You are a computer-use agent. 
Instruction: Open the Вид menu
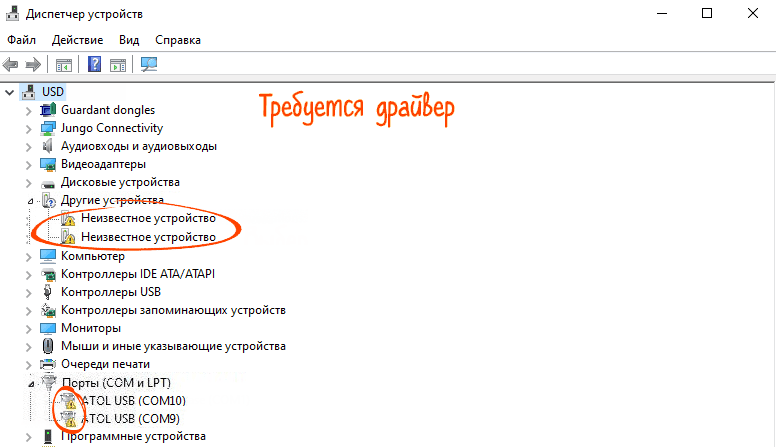pyautogui.click(x=129, y=40)
